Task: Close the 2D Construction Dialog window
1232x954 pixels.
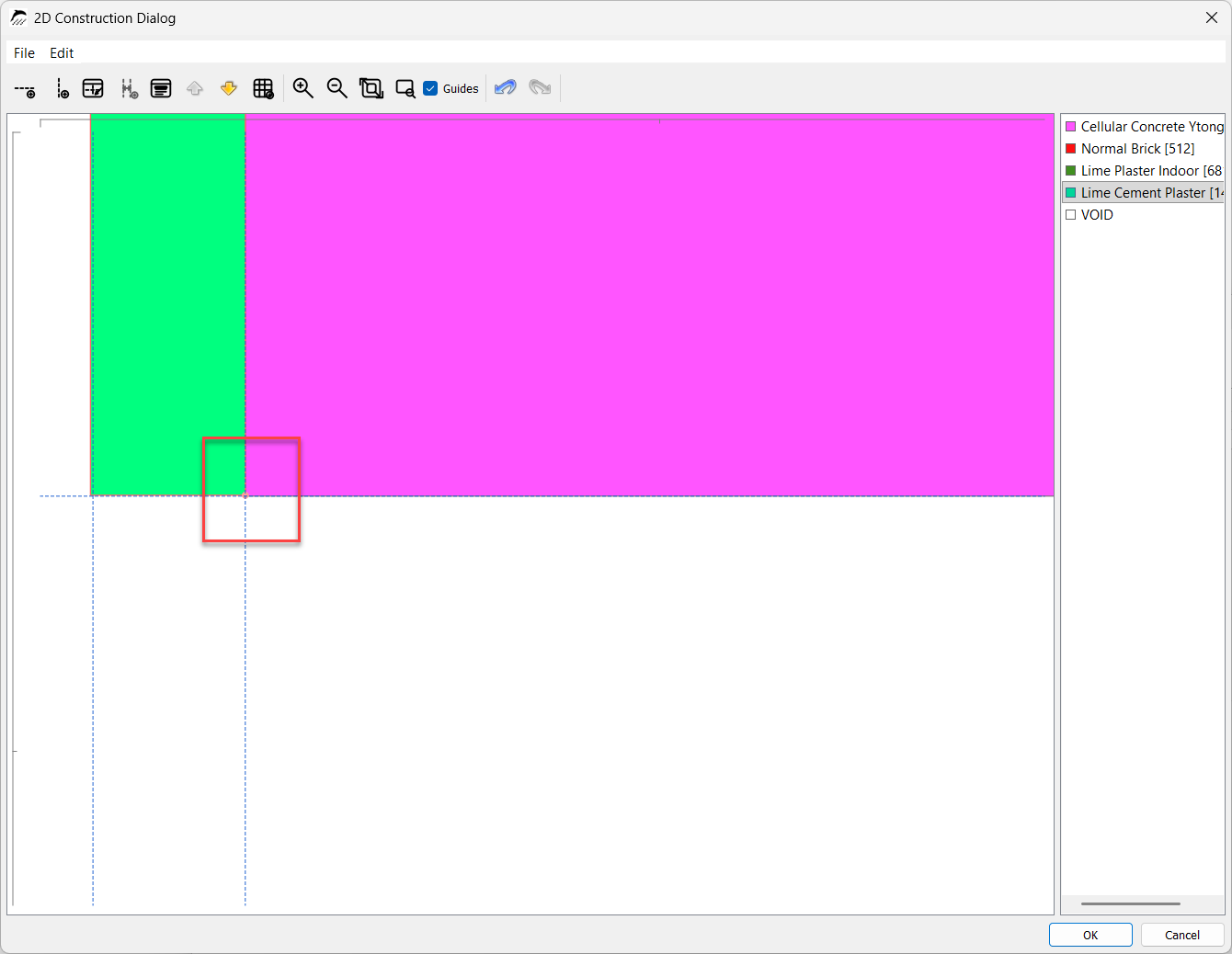Action: coord(1211,17)
